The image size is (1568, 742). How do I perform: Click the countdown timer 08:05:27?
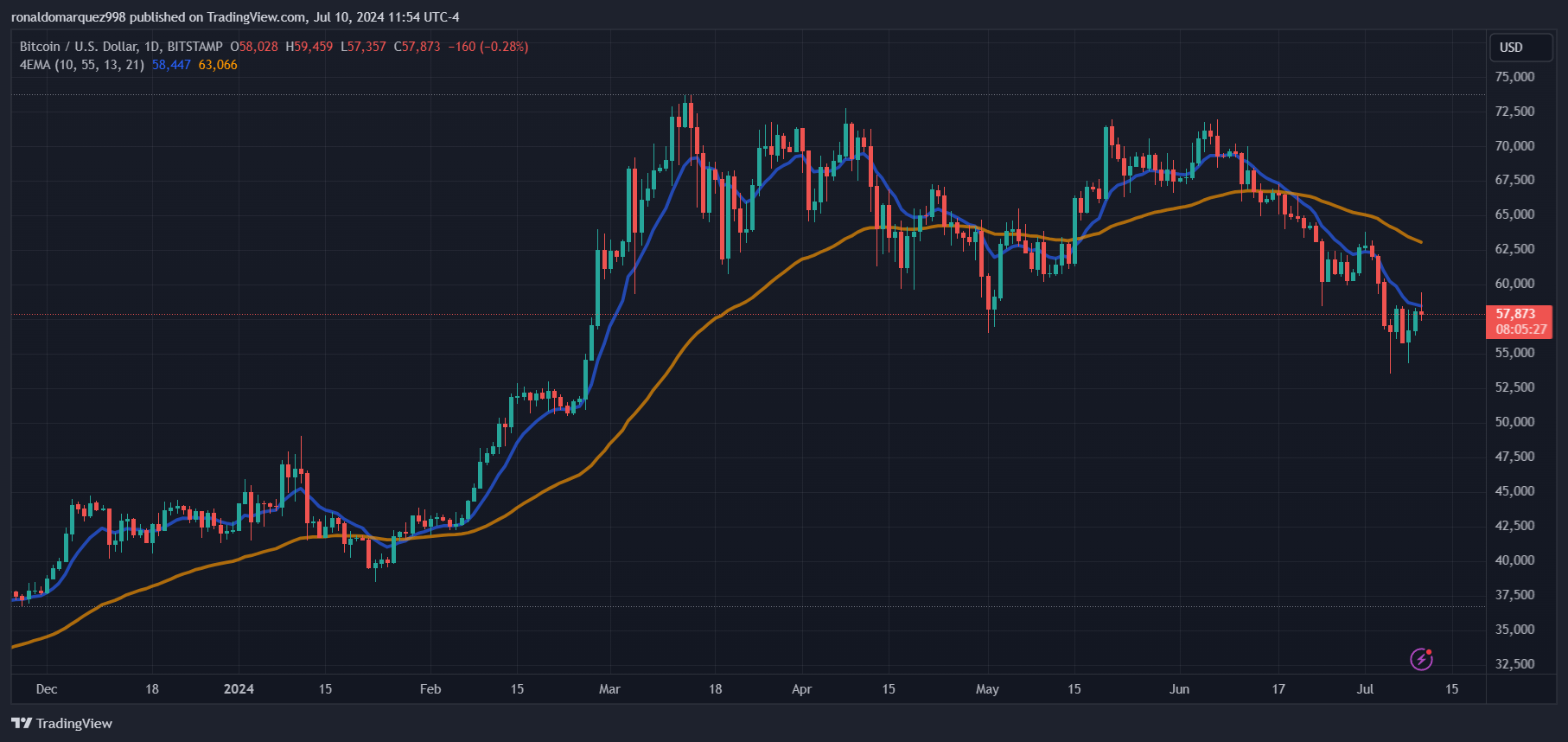coord(1521,329)
